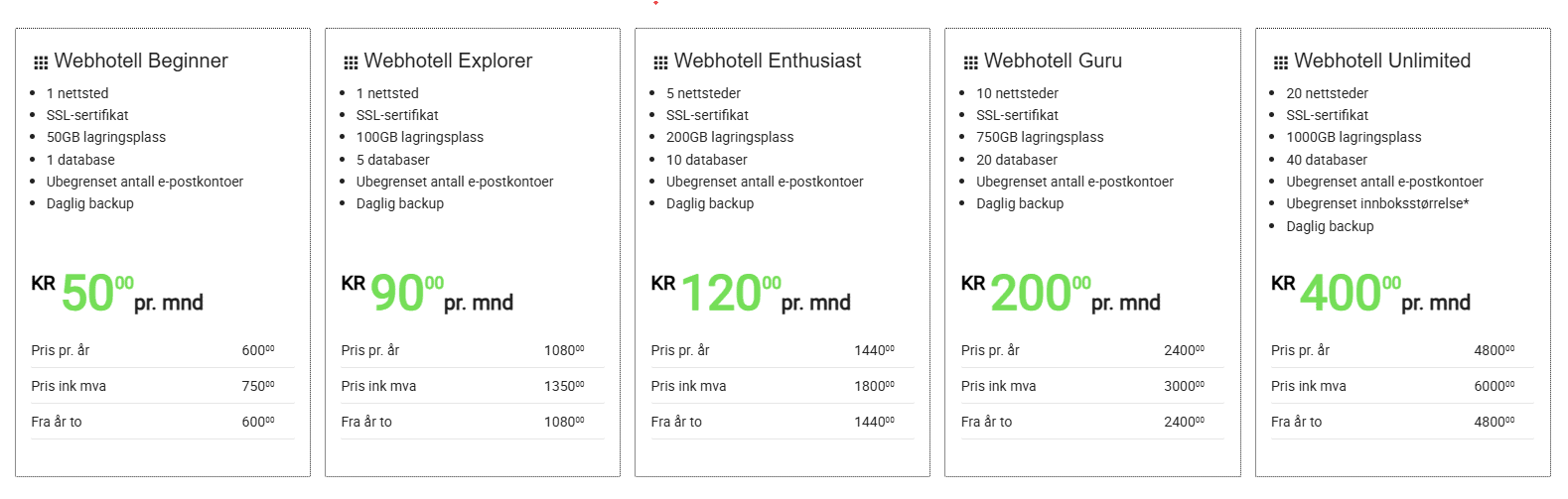Click the KR 50 pr. mnd price
Image resolution: width=1568 pixels, height=499 pixels.
click(x=117, y=294)
